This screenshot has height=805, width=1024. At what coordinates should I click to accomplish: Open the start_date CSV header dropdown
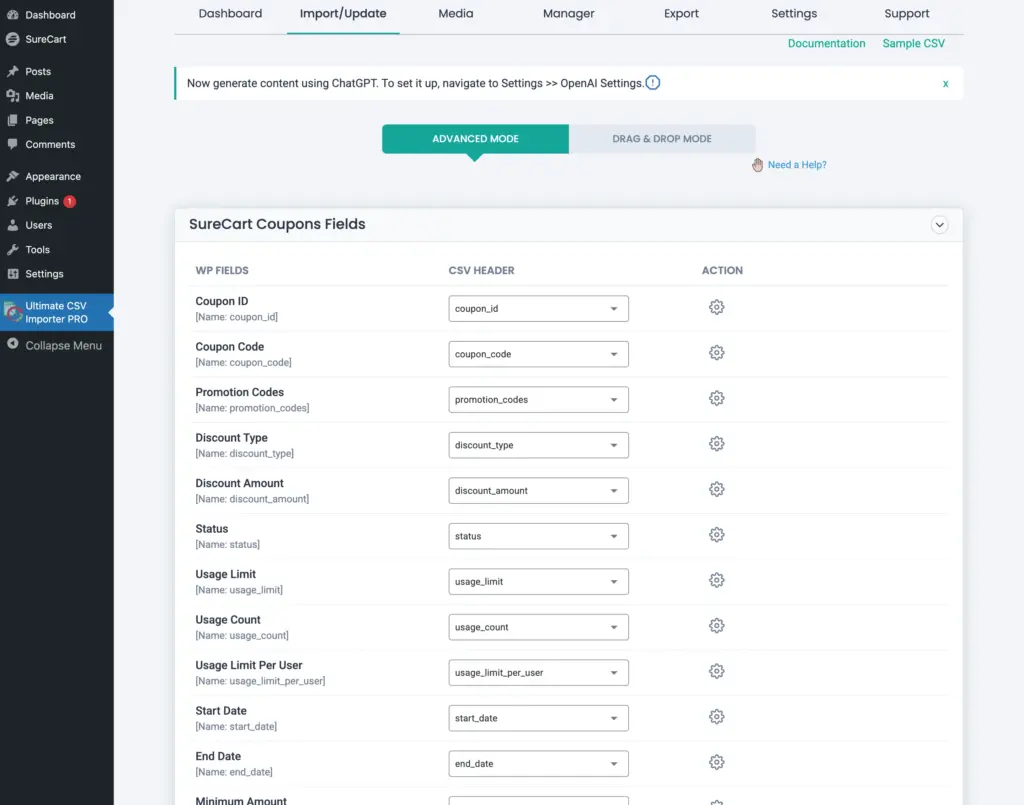tap(538, 718)
